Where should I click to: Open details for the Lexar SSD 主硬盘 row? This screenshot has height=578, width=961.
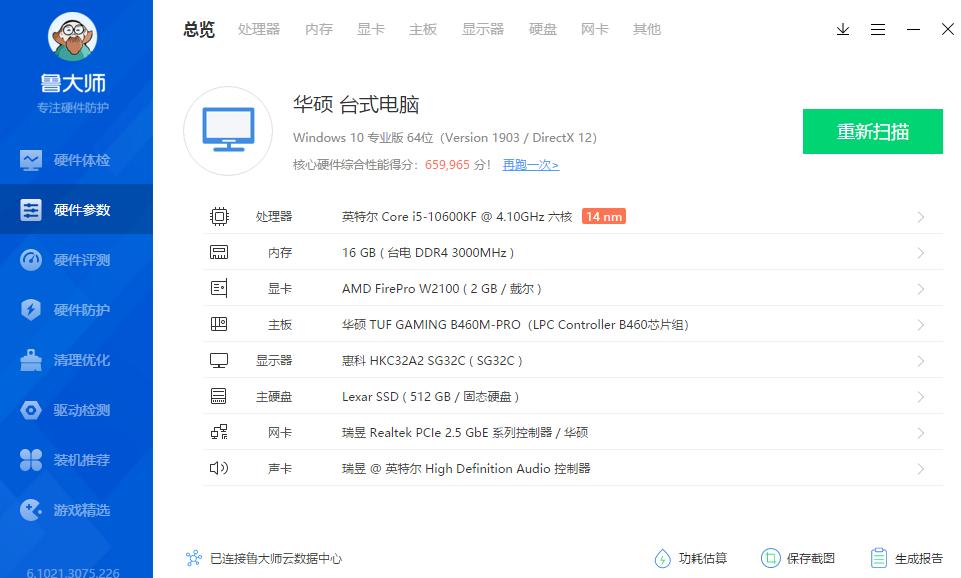920,396
